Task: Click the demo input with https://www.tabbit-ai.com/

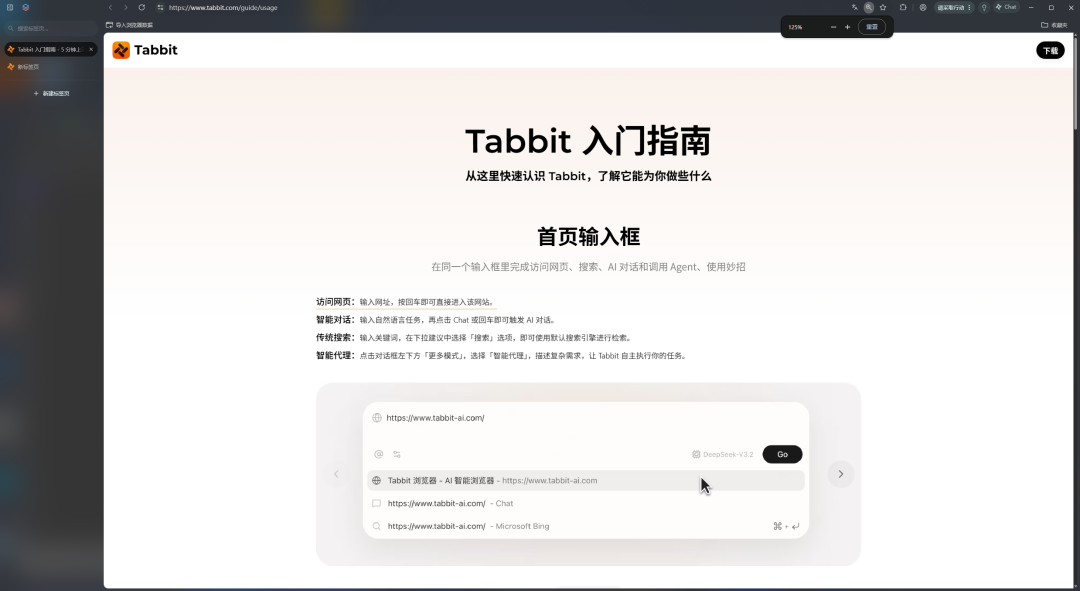Action: tap(585, 418)
